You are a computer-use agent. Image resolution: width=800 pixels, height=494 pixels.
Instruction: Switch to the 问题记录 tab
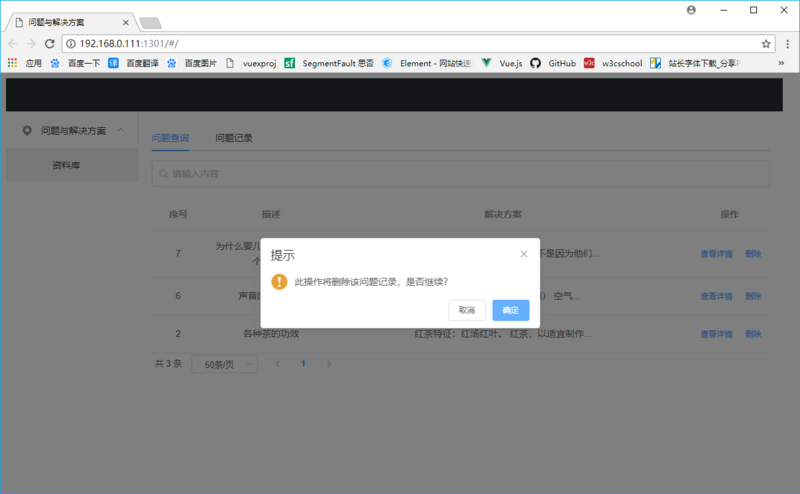(234, 138)
